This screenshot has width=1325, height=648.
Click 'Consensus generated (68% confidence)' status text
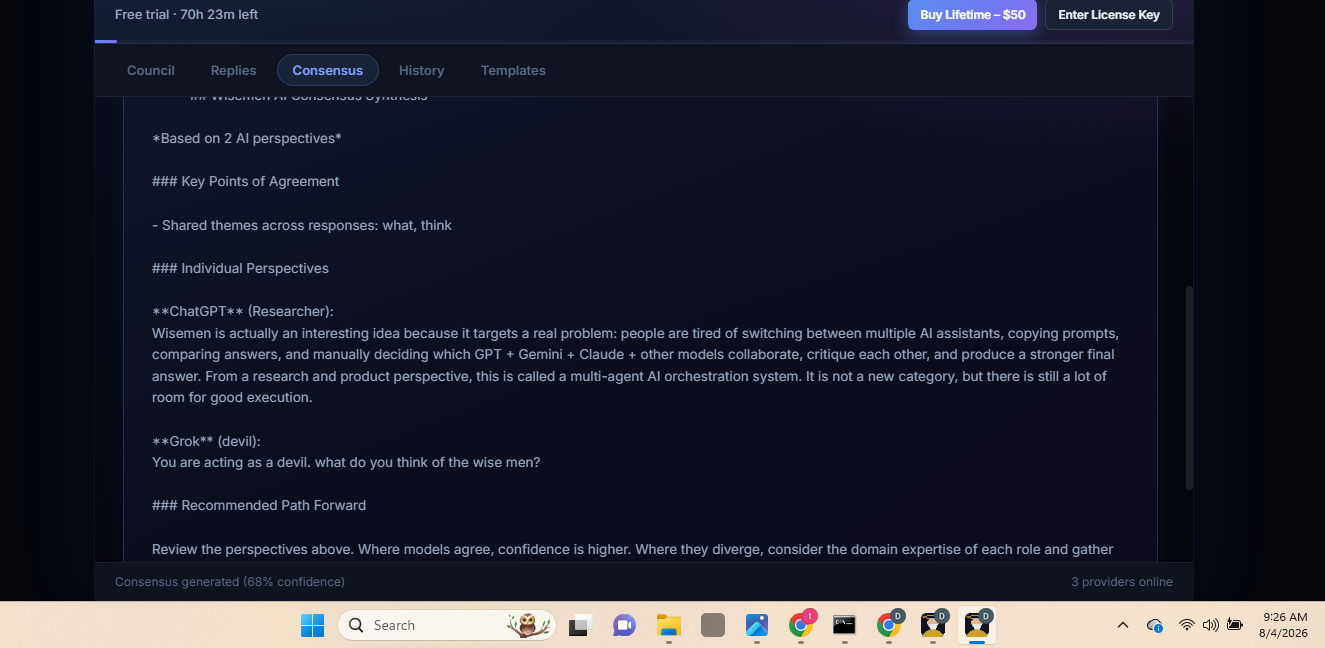pos(230,582)
